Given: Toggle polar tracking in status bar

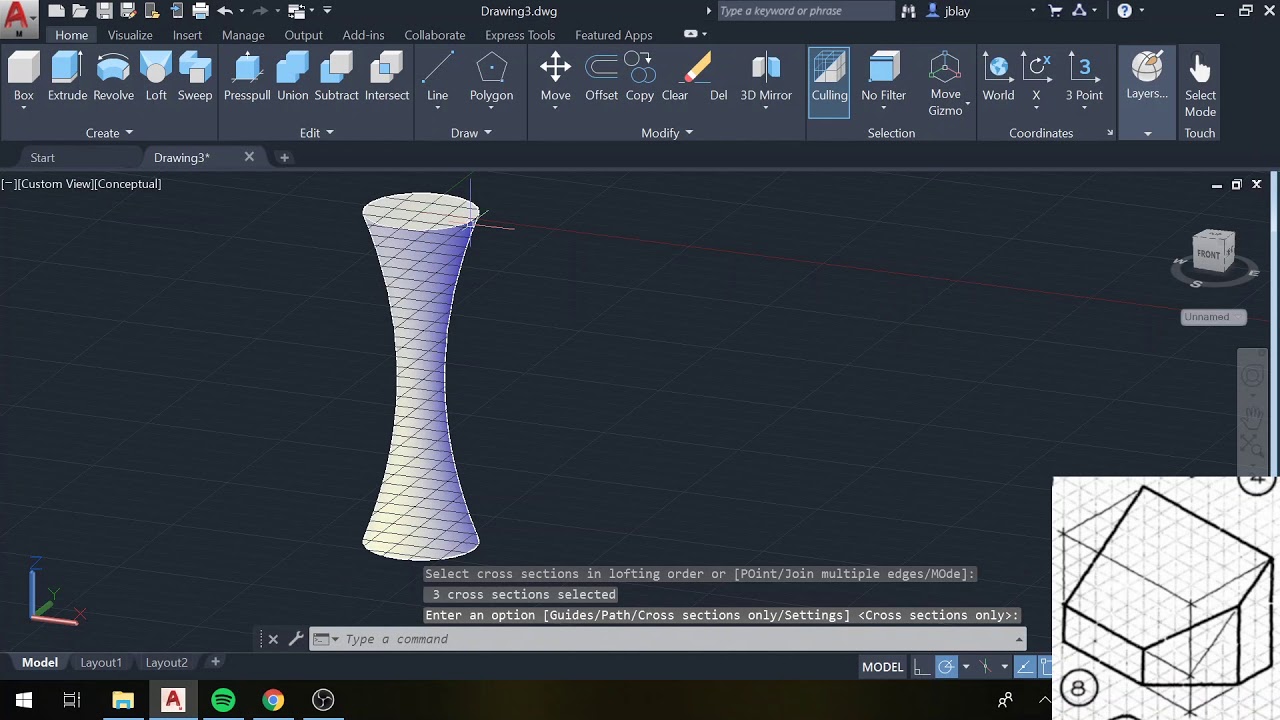Looking at the screenshot, I should coord(946,667).
